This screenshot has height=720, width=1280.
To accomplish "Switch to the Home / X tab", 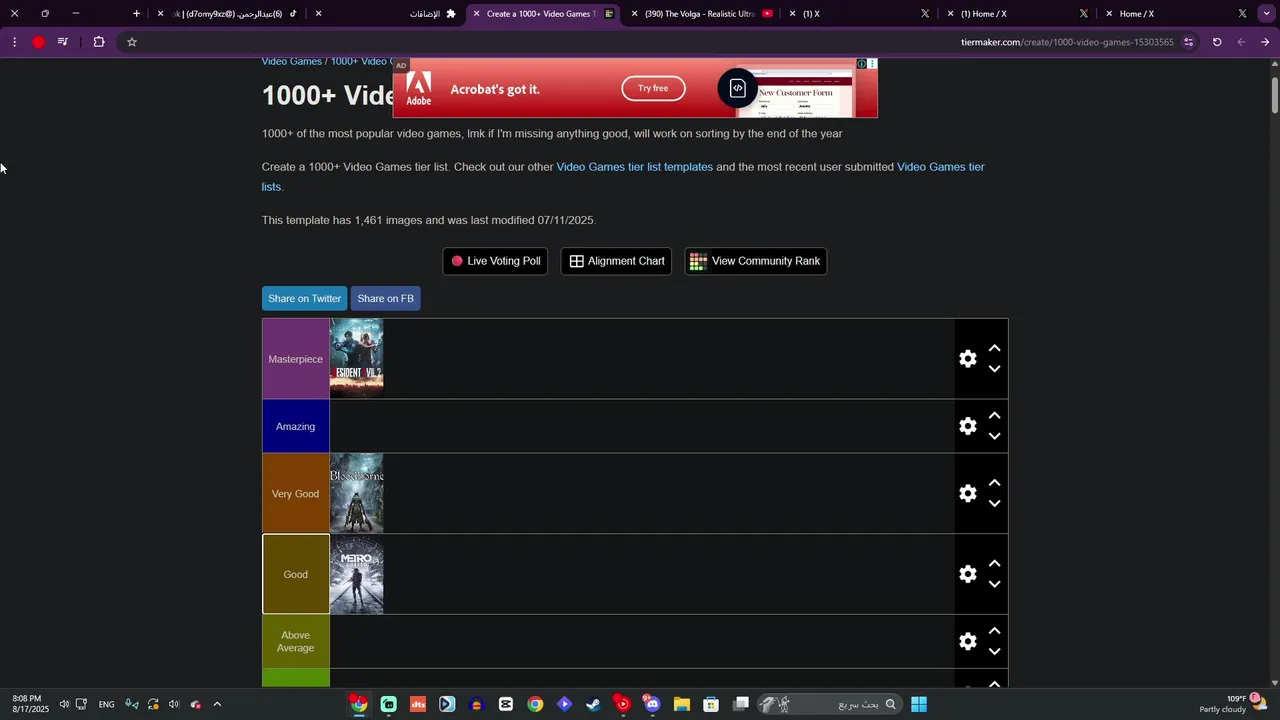I will (x=1176, y=14).
